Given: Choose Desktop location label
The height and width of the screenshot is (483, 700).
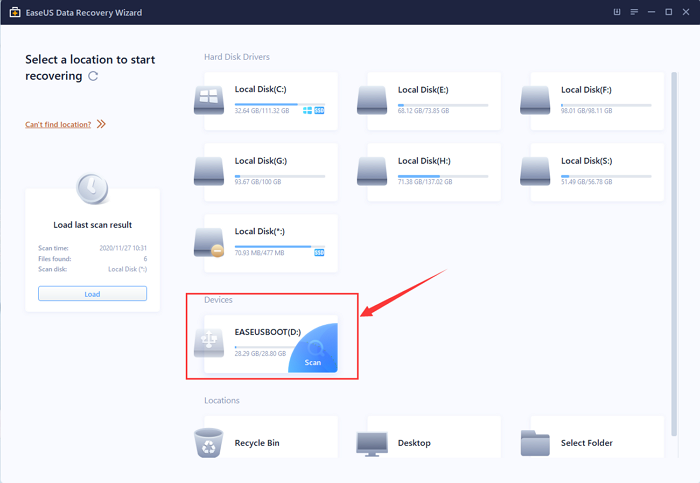Looking at the screenshot, I should (414, 443).
